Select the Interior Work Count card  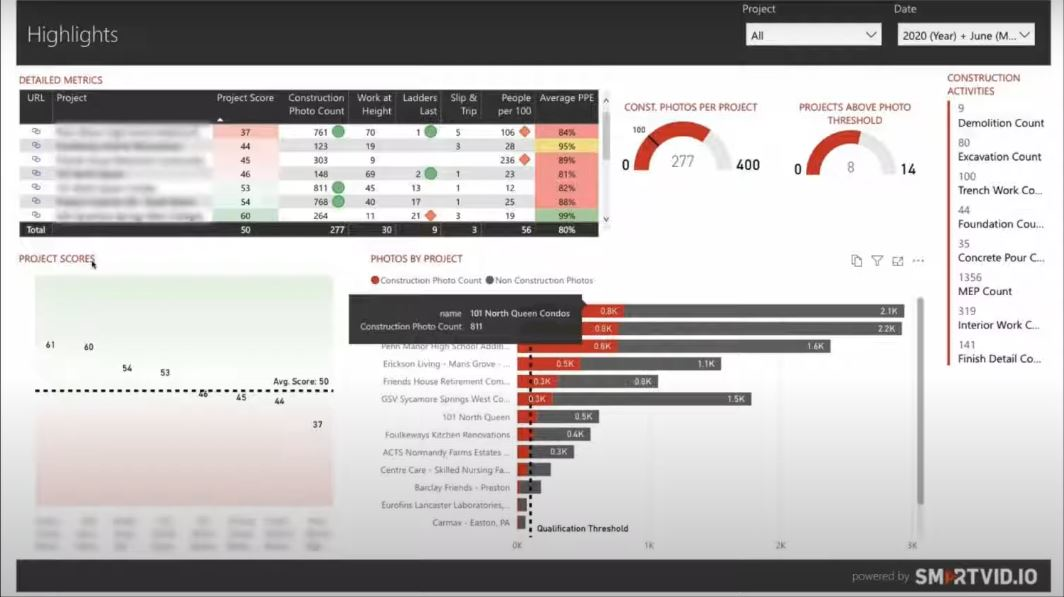pos(998,318)
